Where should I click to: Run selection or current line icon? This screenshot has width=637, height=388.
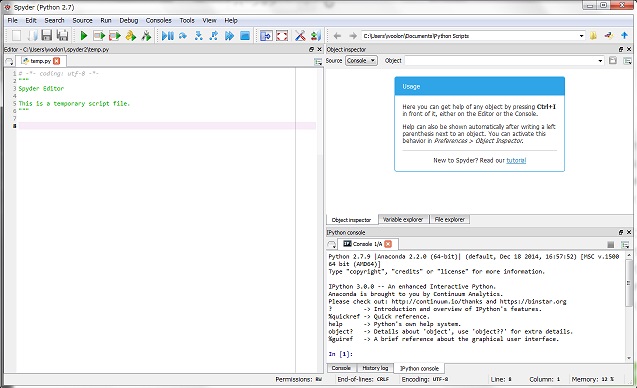click(130, 36)
